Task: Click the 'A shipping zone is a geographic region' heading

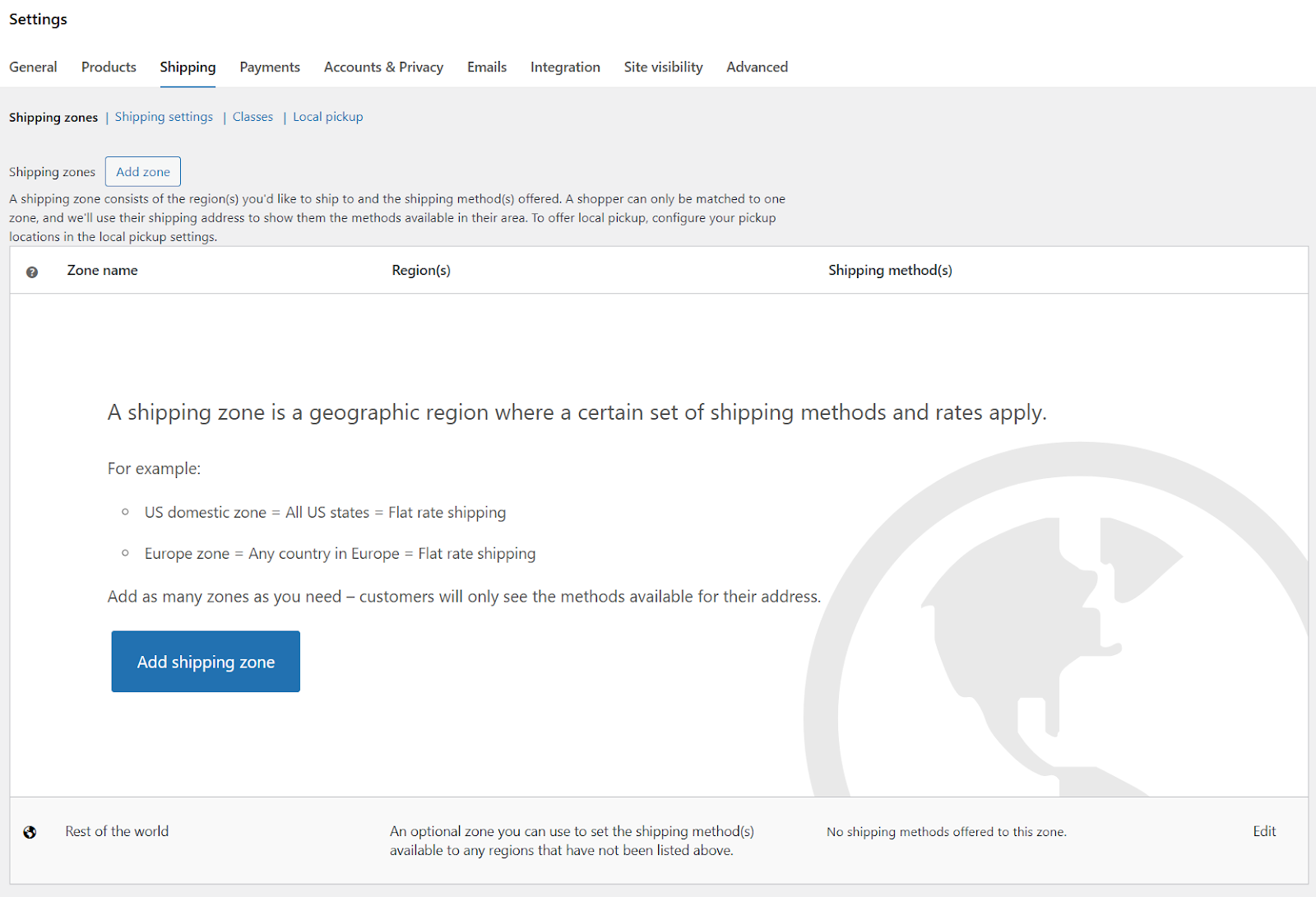Action: click(577, 412)
